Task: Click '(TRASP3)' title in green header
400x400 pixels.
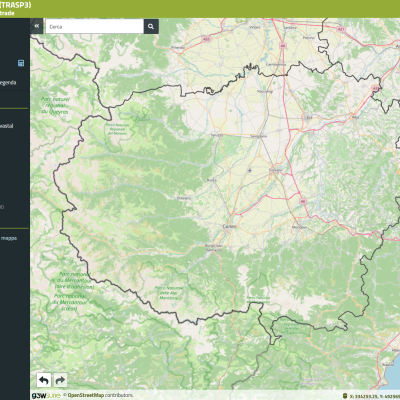Action: tap(16, 5)
